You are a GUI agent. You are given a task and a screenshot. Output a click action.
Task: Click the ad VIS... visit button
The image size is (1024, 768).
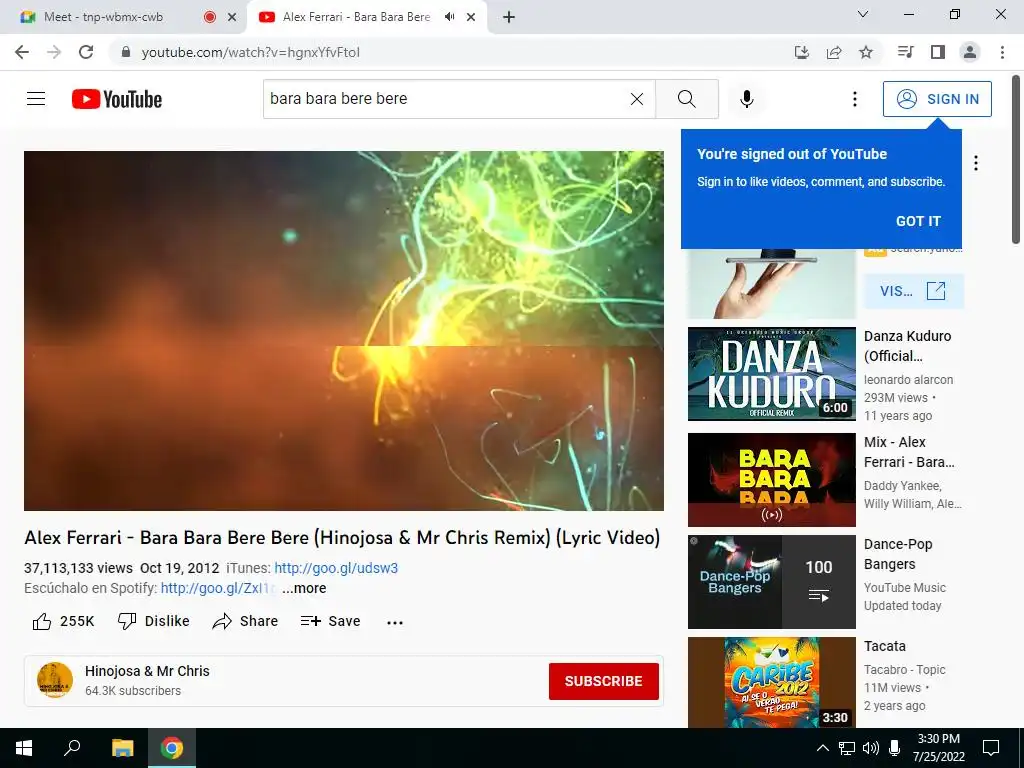pos(913,291)
